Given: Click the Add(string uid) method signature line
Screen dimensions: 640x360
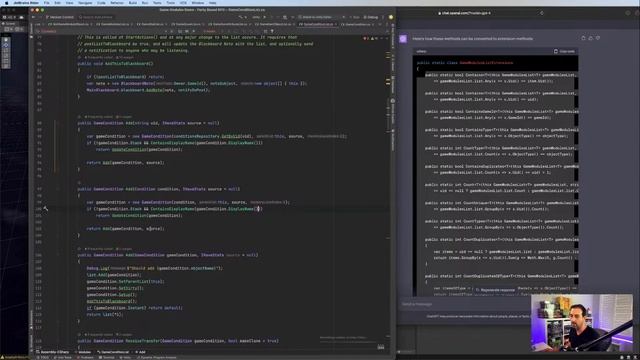Looking at the screenshot, I should (x=148, y=123).
